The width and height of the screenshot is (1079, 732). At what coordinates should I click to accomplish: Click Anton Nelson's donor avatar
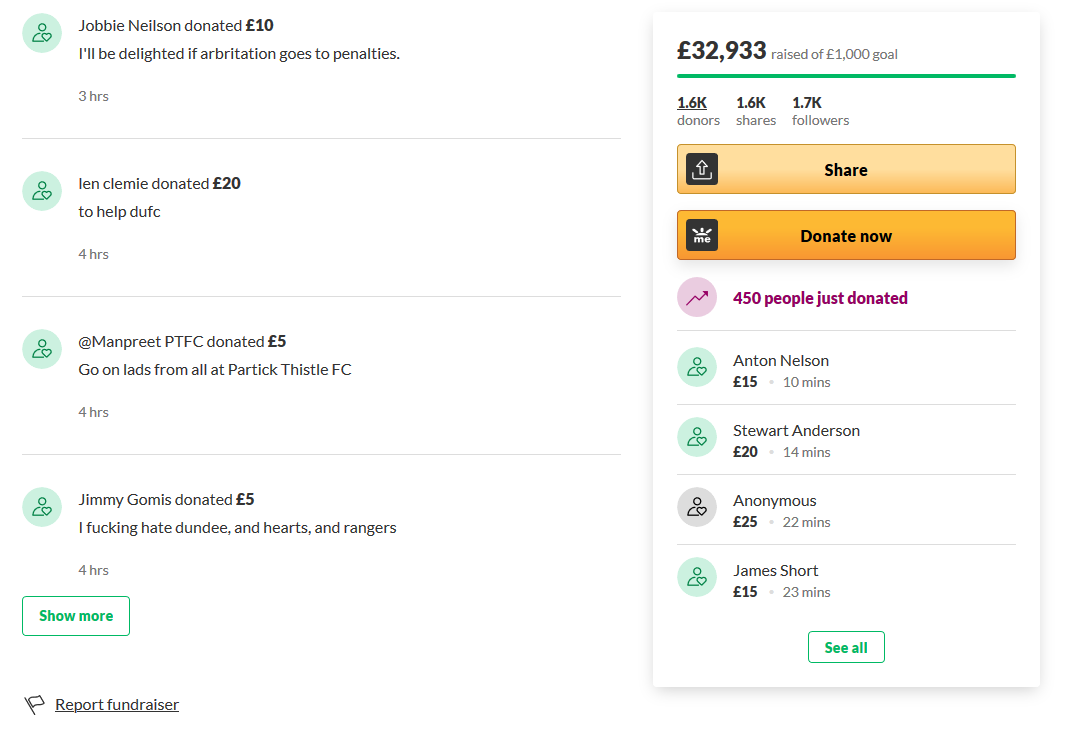[x=697, y=367]
